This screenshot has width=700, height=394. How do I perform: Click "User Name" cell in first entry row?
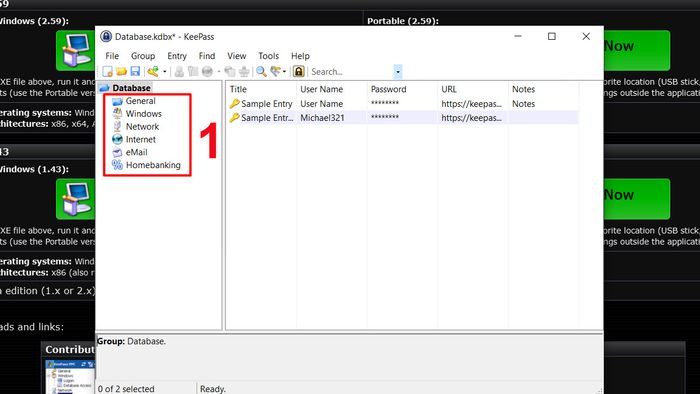point(321,104)
